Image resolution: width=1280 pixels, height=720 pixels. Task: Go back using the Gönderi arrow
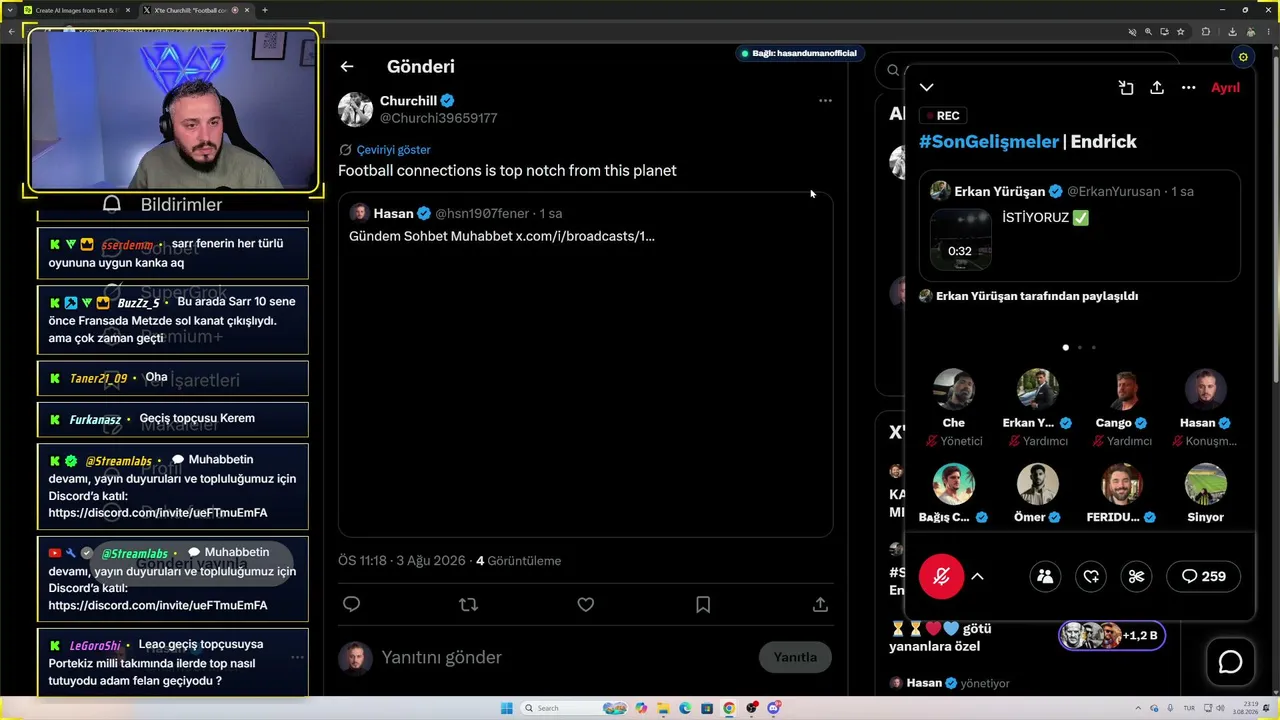coord(347,67)
